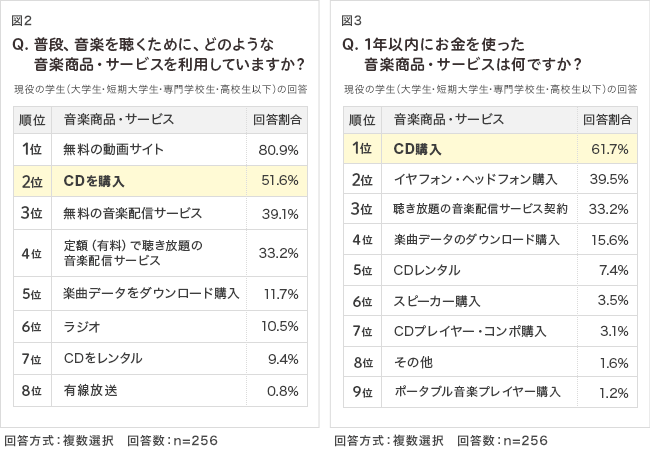Screen dimensions: 650x450
Task: Click the highlighted 'CD購入' row in Figure 3
Action: 418,149
